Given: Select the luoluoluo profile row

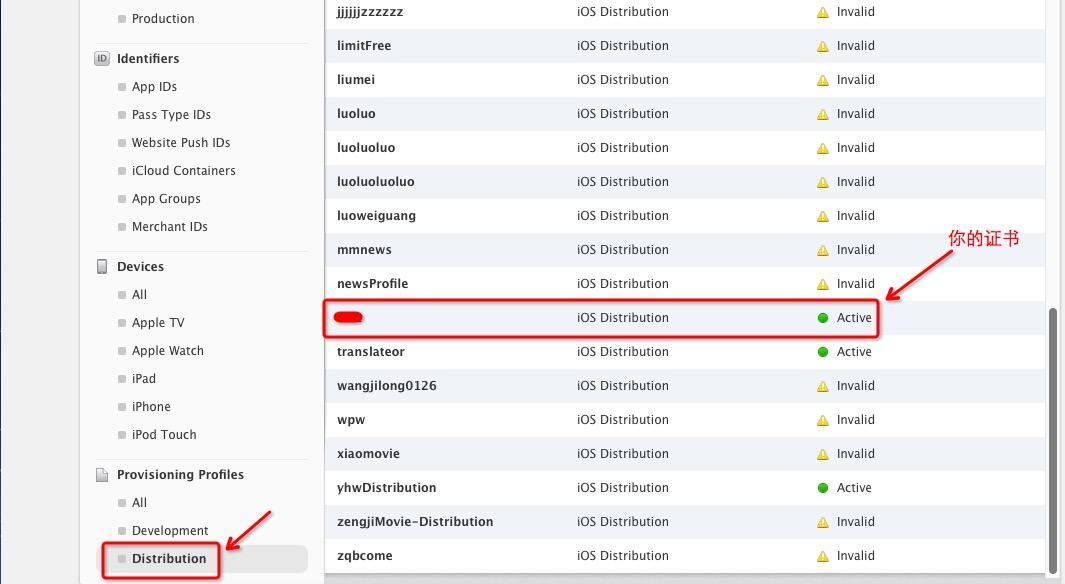Looking at the screenshot, I should click(685, 147).
